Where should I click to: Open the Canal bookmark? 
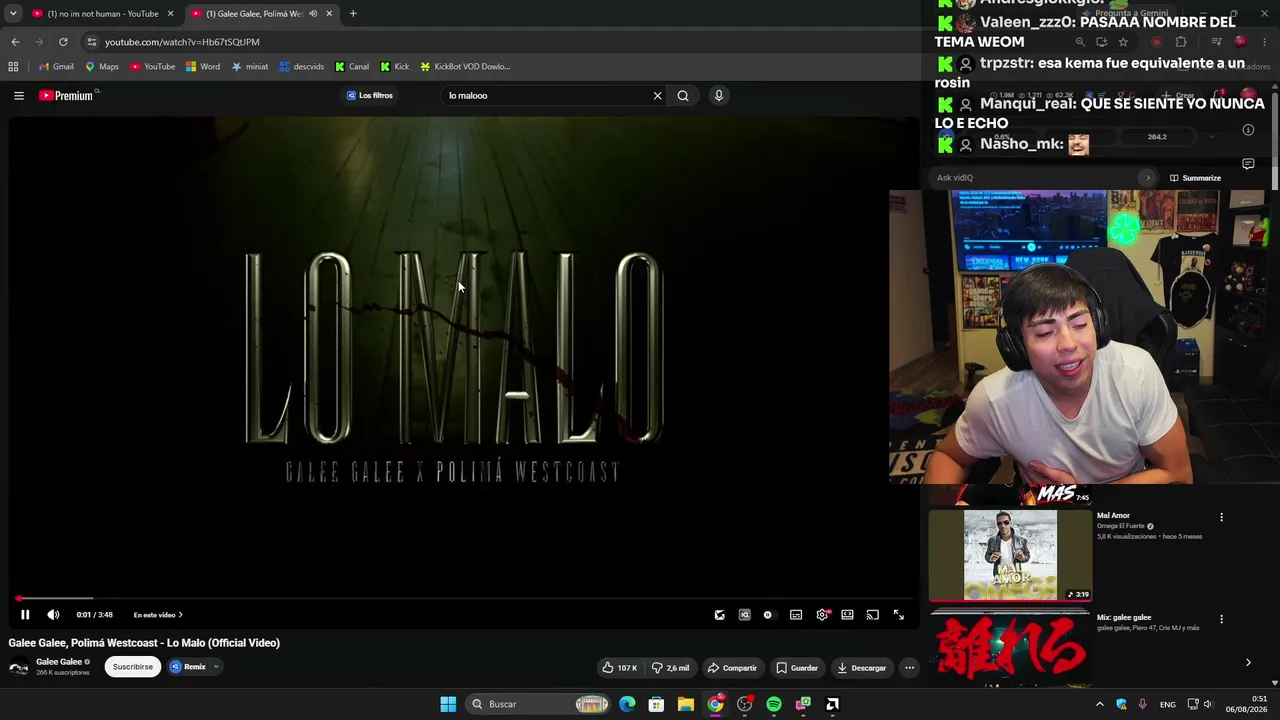click(x=352, y=67)
